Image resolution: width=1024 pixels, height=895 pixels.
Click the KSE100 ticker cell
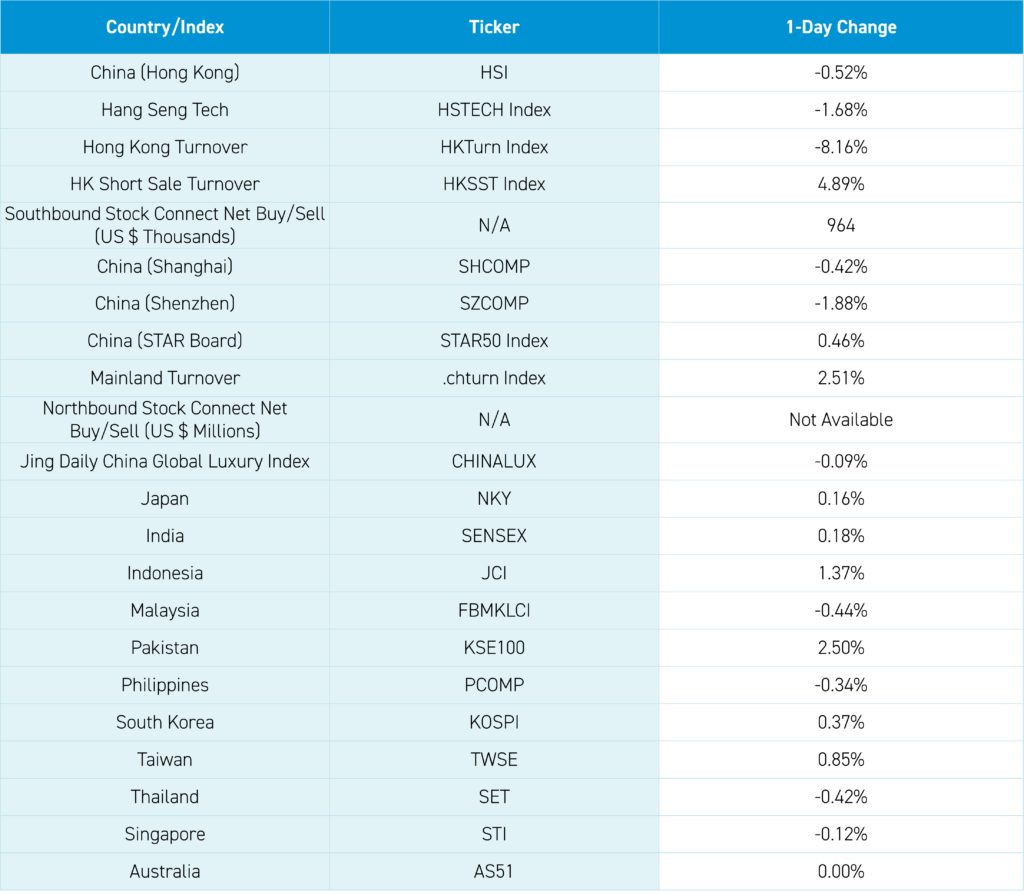tap(494, 648)
